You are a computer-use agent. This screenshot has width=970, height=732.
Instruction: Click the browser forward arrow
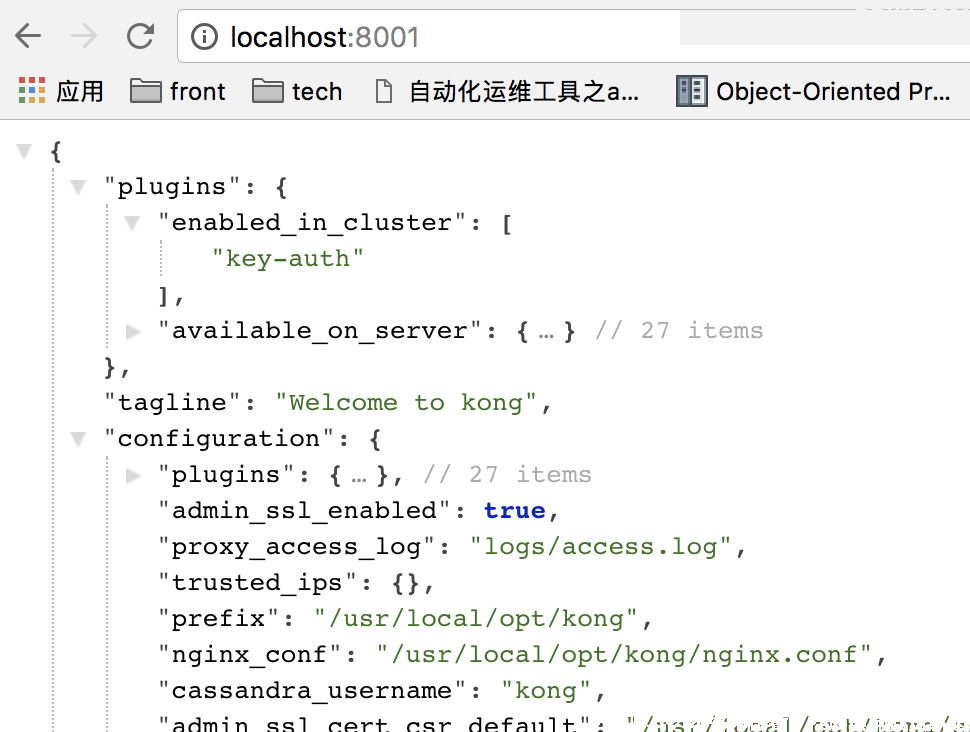point(84,36)
